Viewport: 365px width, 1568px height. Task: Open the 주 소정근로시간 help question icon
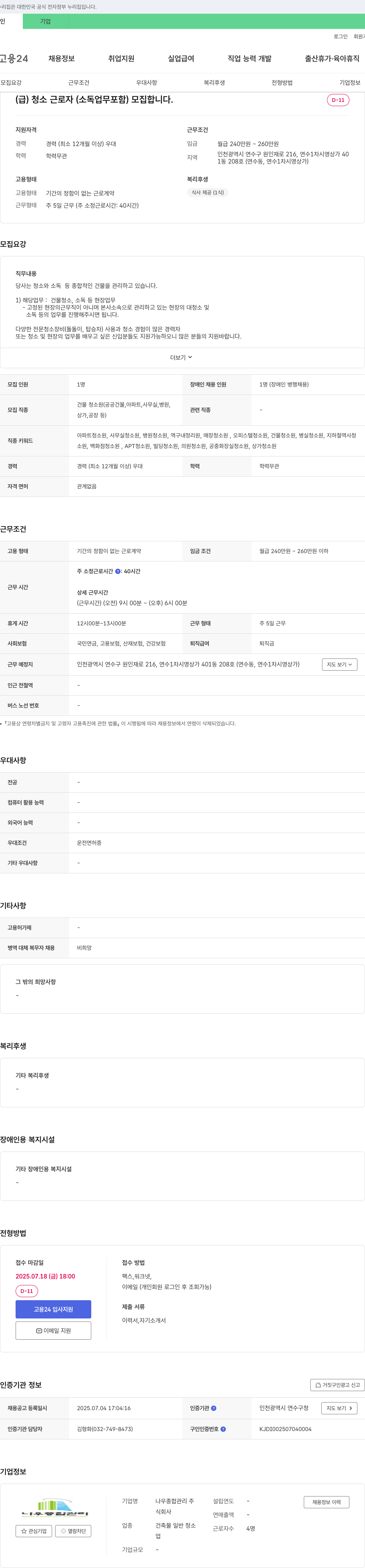coord(118,572)
